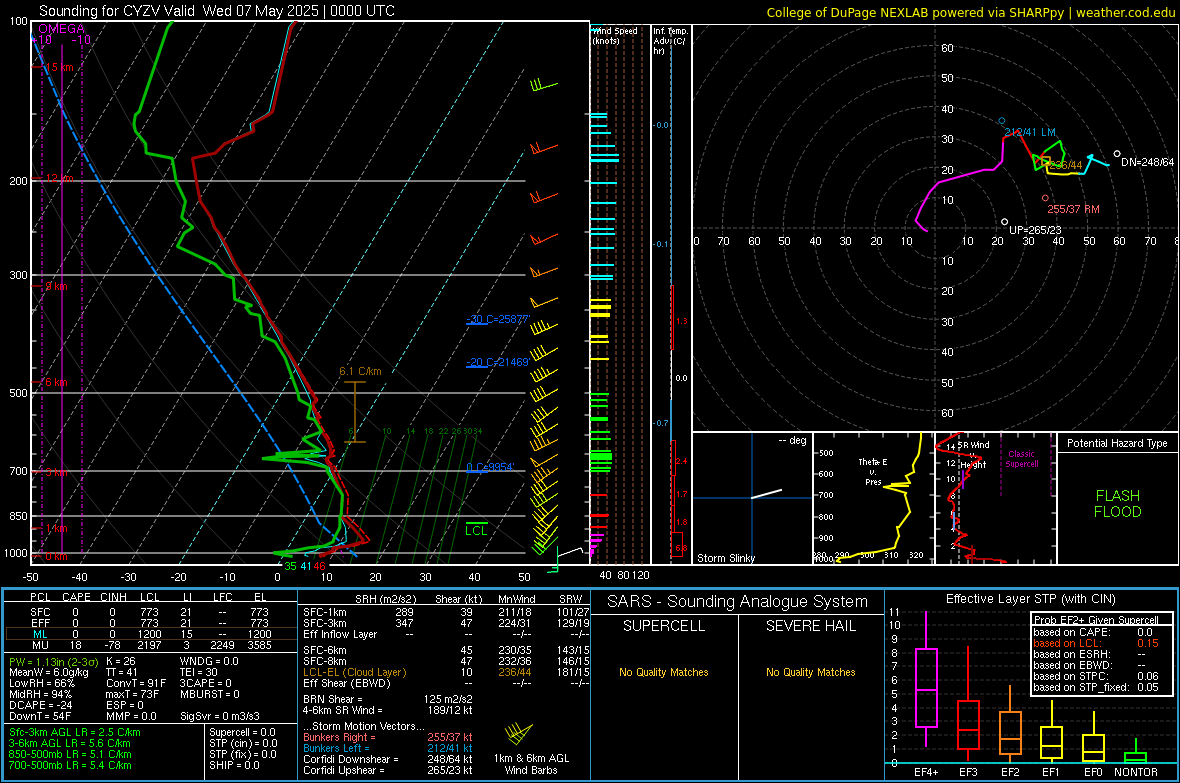Click the Potential Hazard Type header
The image size is (1180, 783).
1117,443
